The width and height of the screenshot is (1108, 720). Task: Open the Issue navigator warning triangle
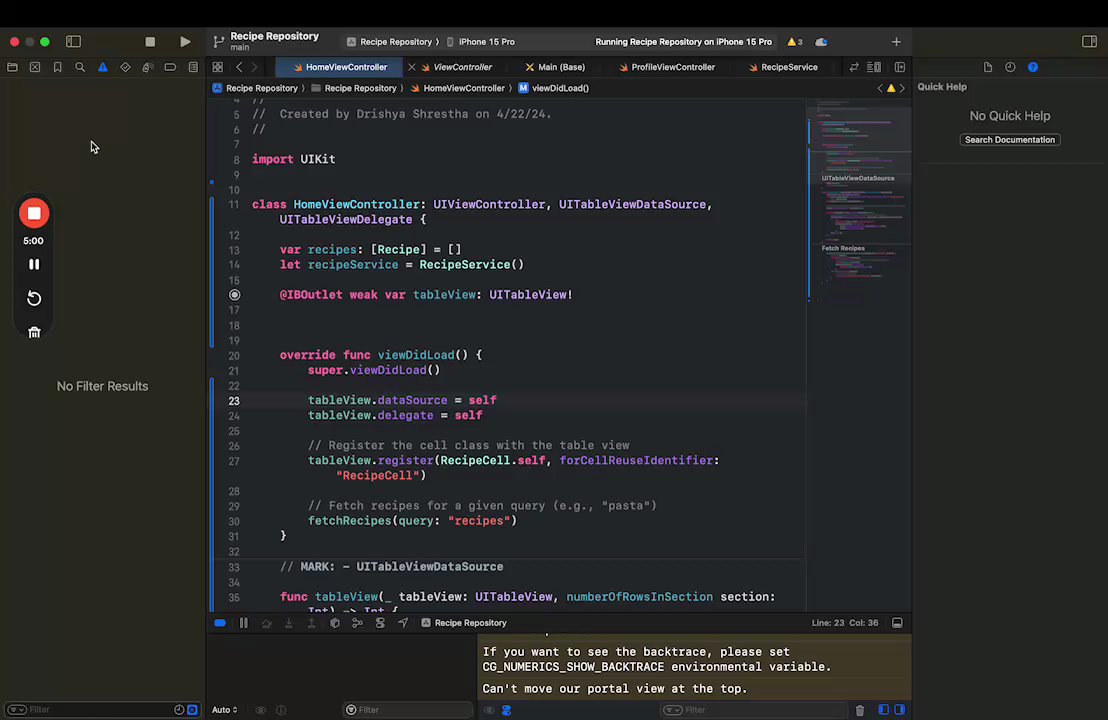pos(102,67)
